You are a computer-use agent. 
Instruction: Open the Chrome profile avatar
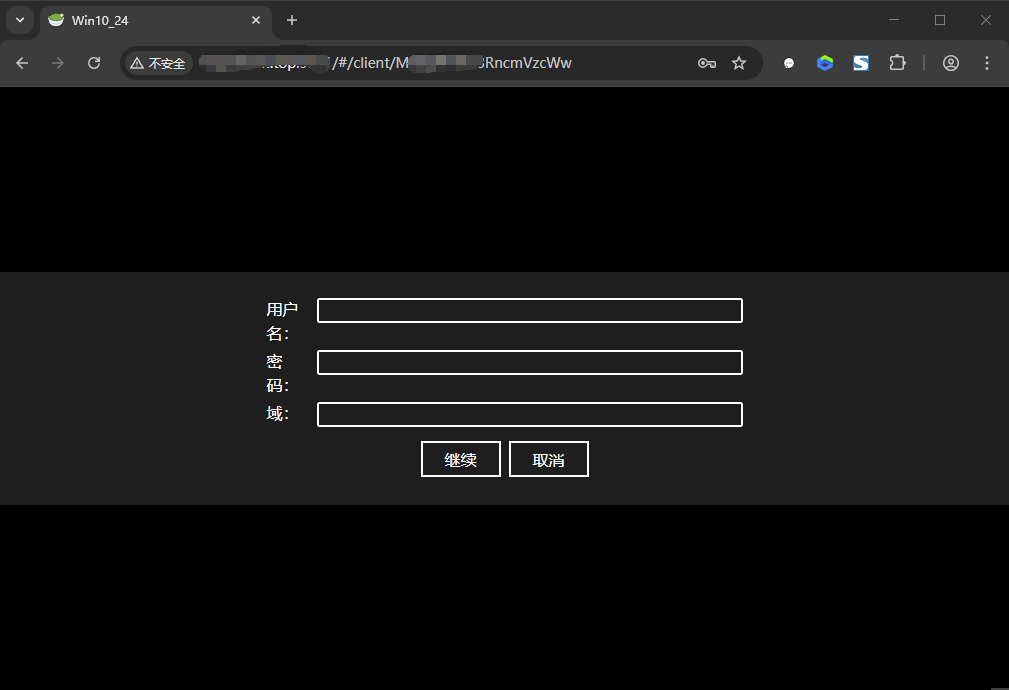point(951,63)
